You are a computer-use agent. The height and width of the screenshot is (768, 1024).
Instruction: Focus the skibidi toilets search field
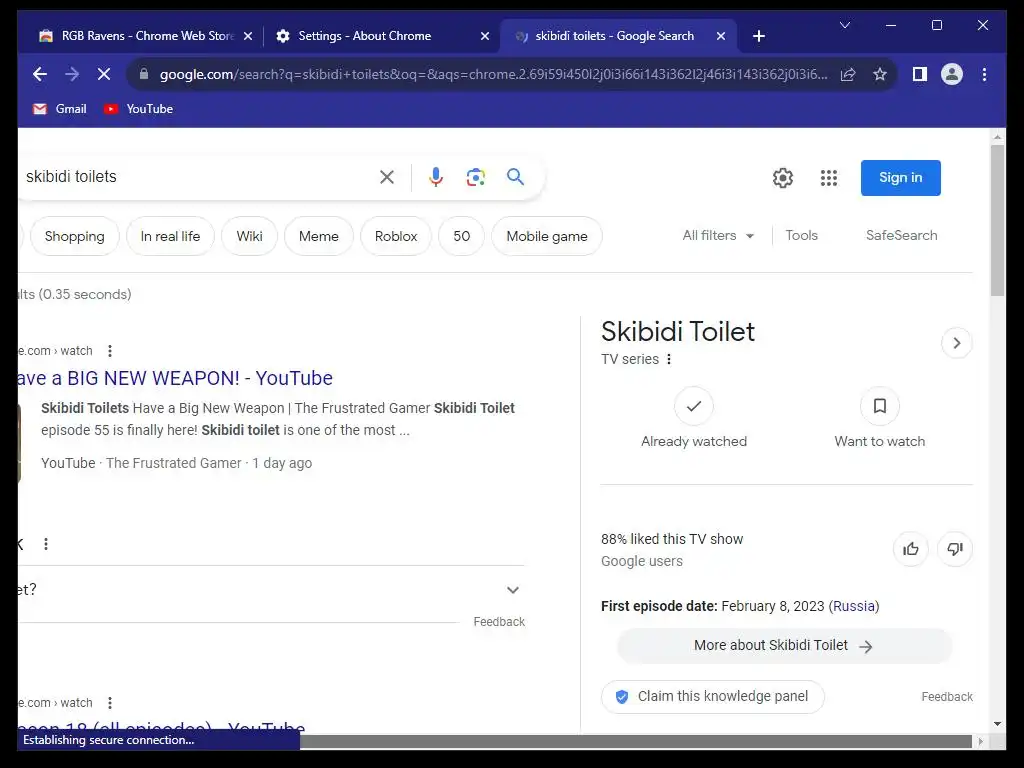[196, 177]
